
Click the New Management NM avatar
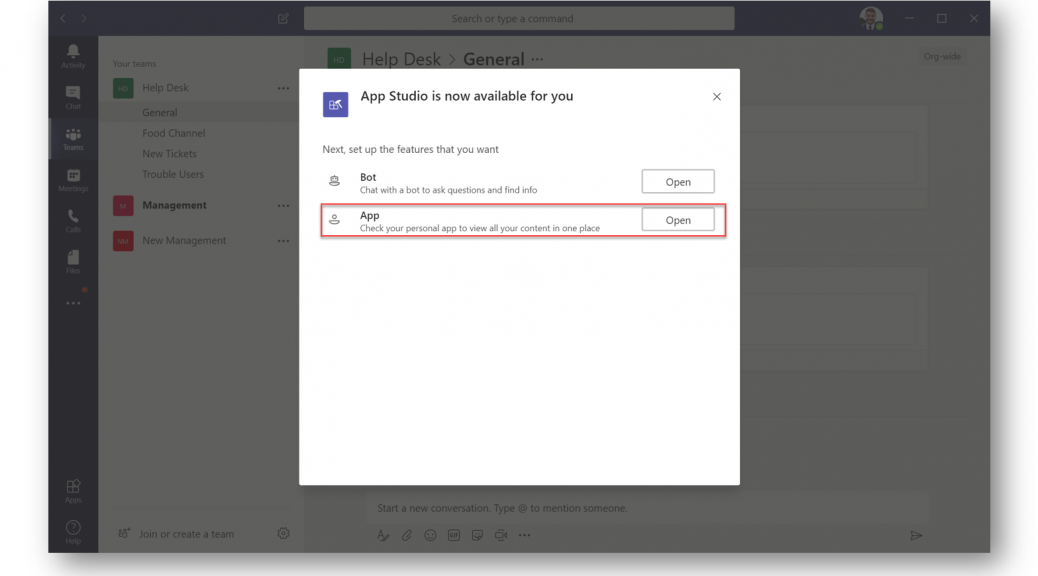point(123,241)
